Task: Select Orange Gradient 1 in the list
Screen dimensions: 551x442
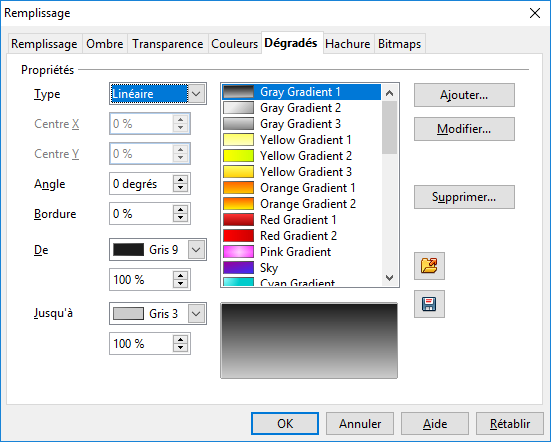Action: click(302, 188)
